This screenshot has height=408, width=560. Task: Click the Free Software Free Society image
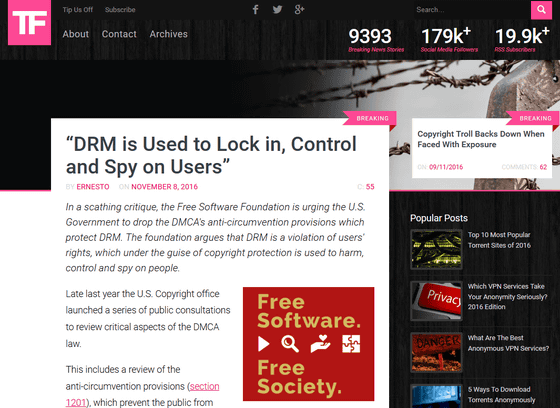tap(309, 344)
